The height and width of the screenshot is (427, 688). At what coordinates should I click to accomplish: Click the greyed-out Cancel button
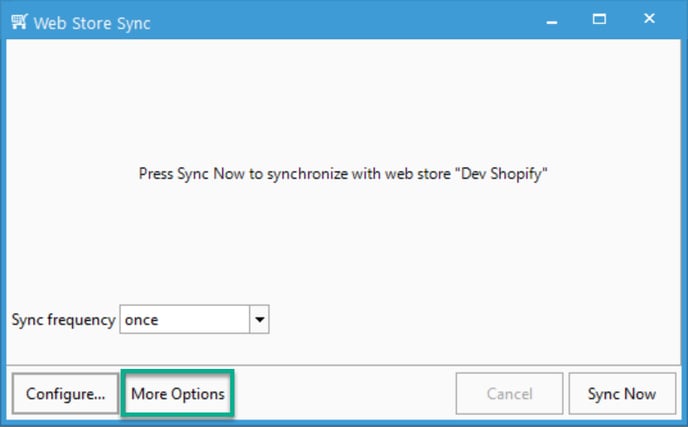509,393
